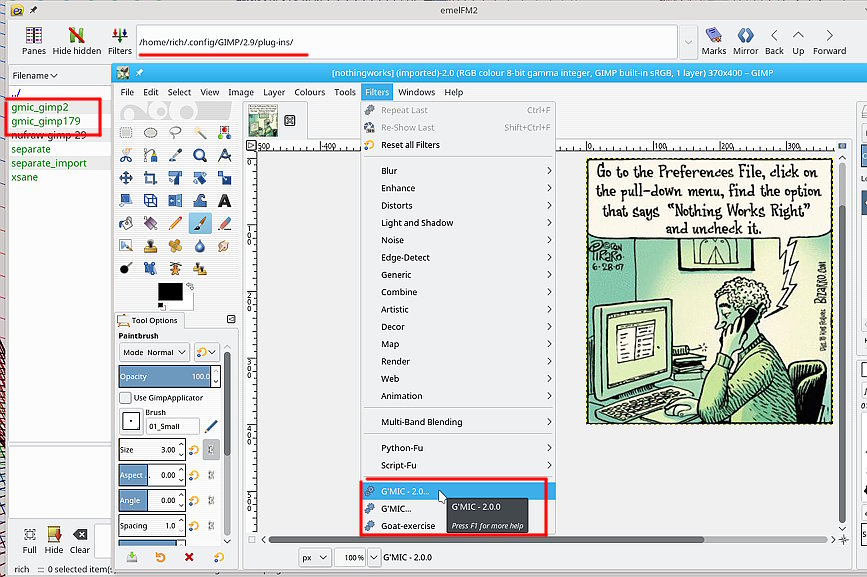Click Save Tool Preset icon in Tool Options
This screenshot has height=577, width=867.
point(132,557)
